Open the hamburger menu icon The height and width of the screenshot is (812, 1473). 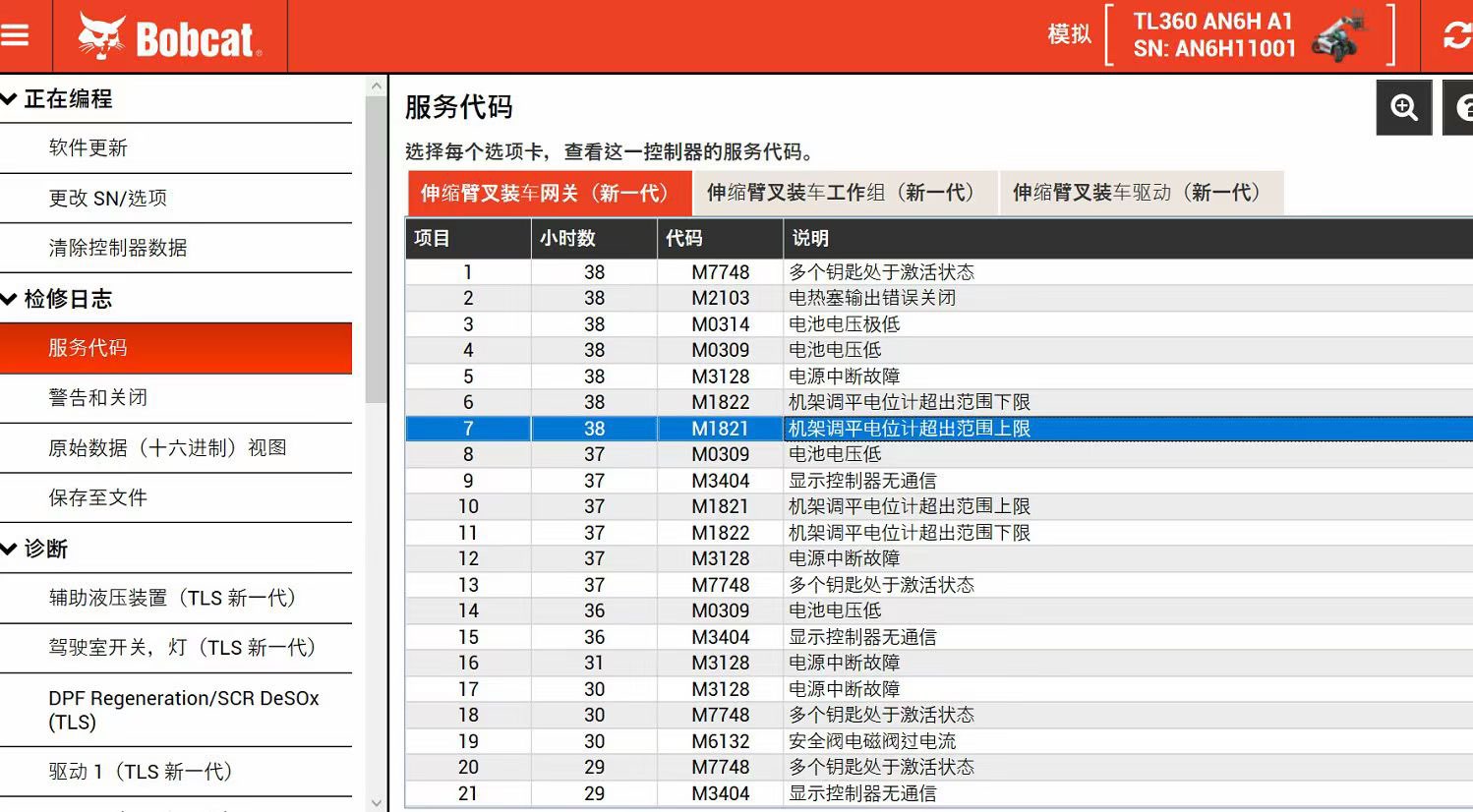pyautogui.click(x=16, y=36)
